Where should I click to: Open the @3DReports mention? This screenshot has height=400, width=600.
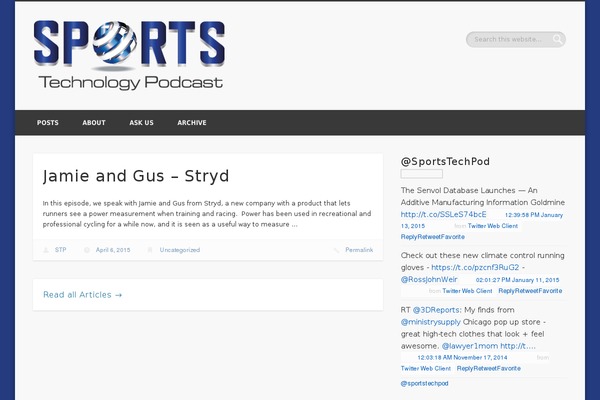pos(436,310)
